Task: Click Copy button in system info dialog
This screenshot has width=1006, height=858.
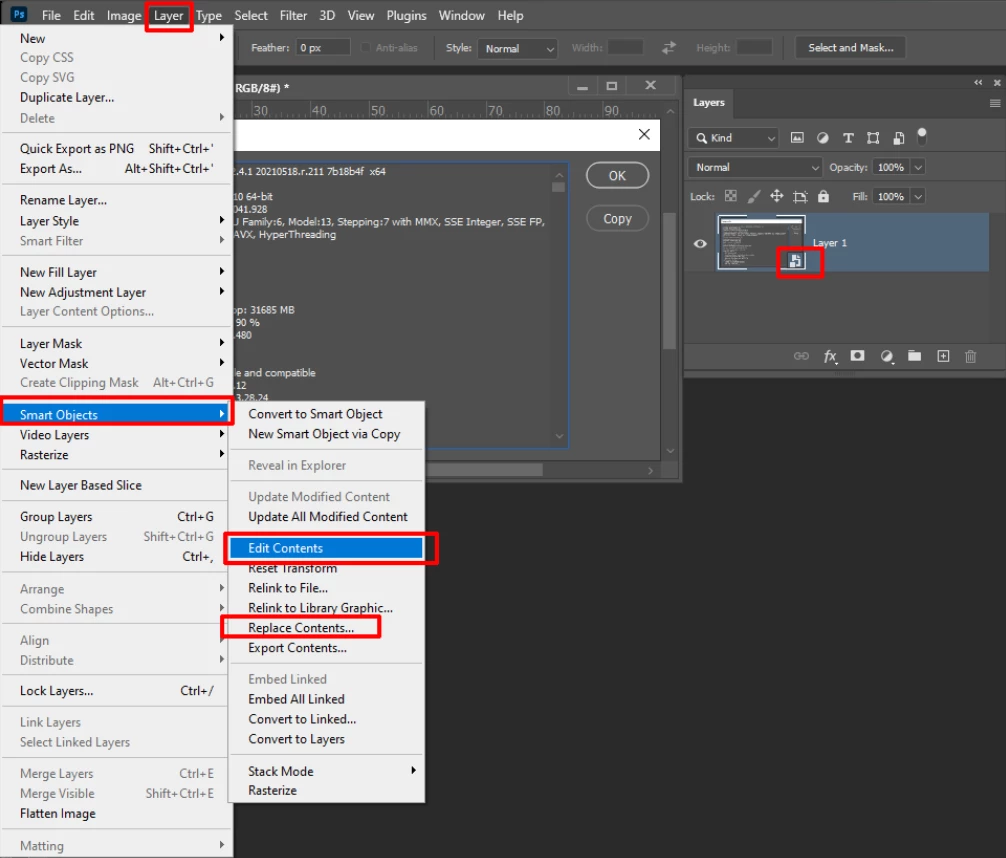Action: pos(617,219)
